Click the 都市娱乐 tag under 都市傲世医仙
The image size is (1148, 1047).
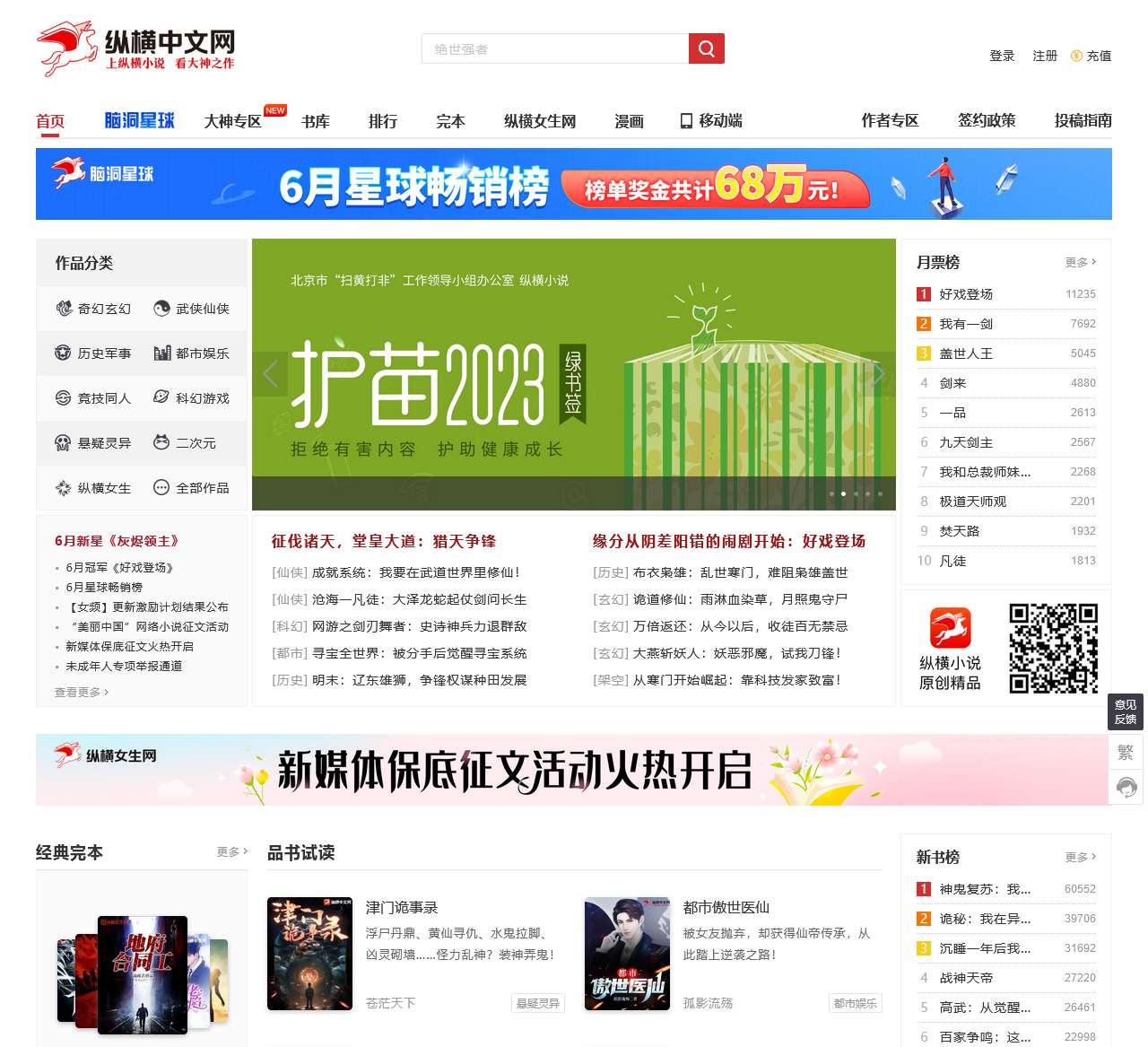click(x=856, y=1003)
